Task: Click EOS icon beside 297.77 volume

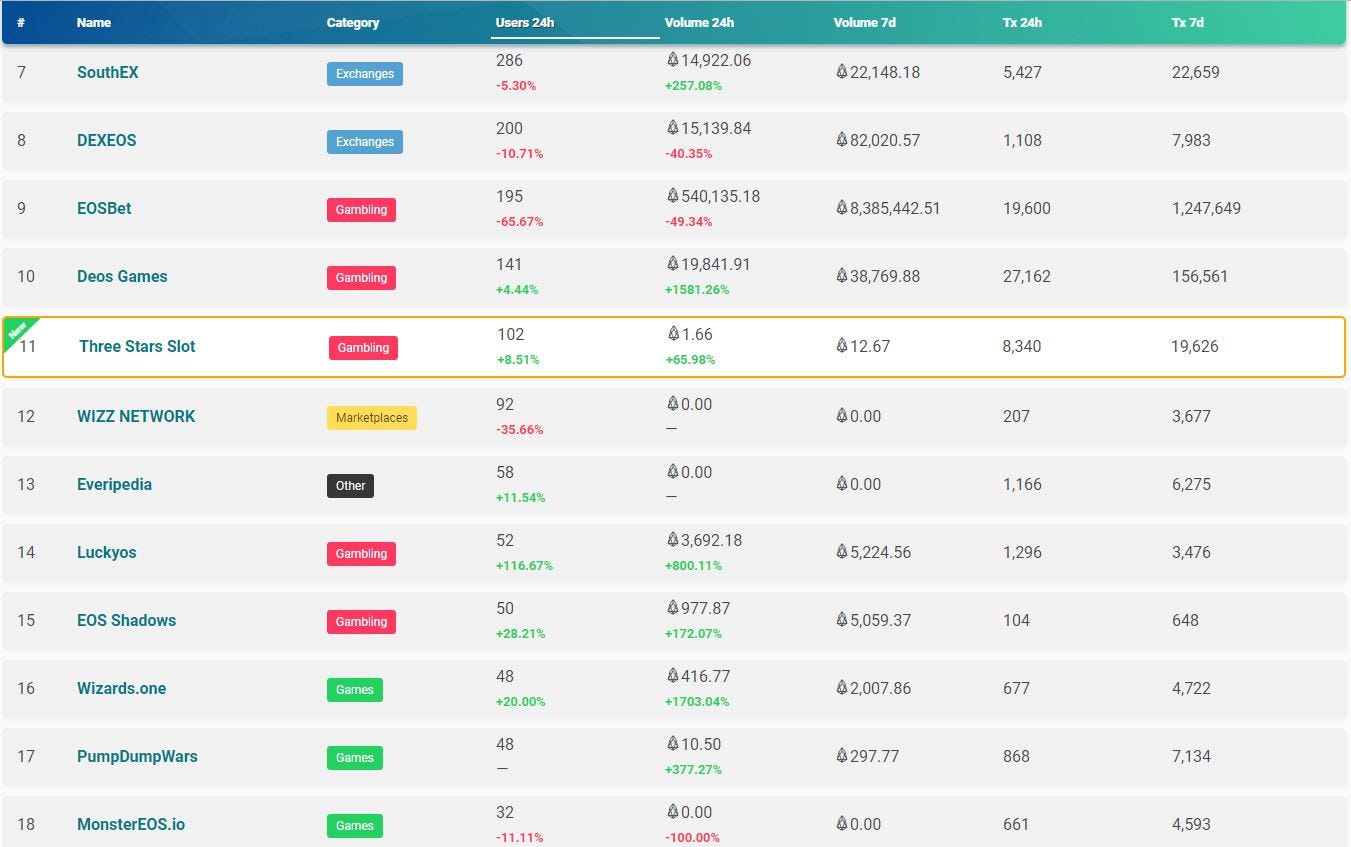Action: pos(841,756)
